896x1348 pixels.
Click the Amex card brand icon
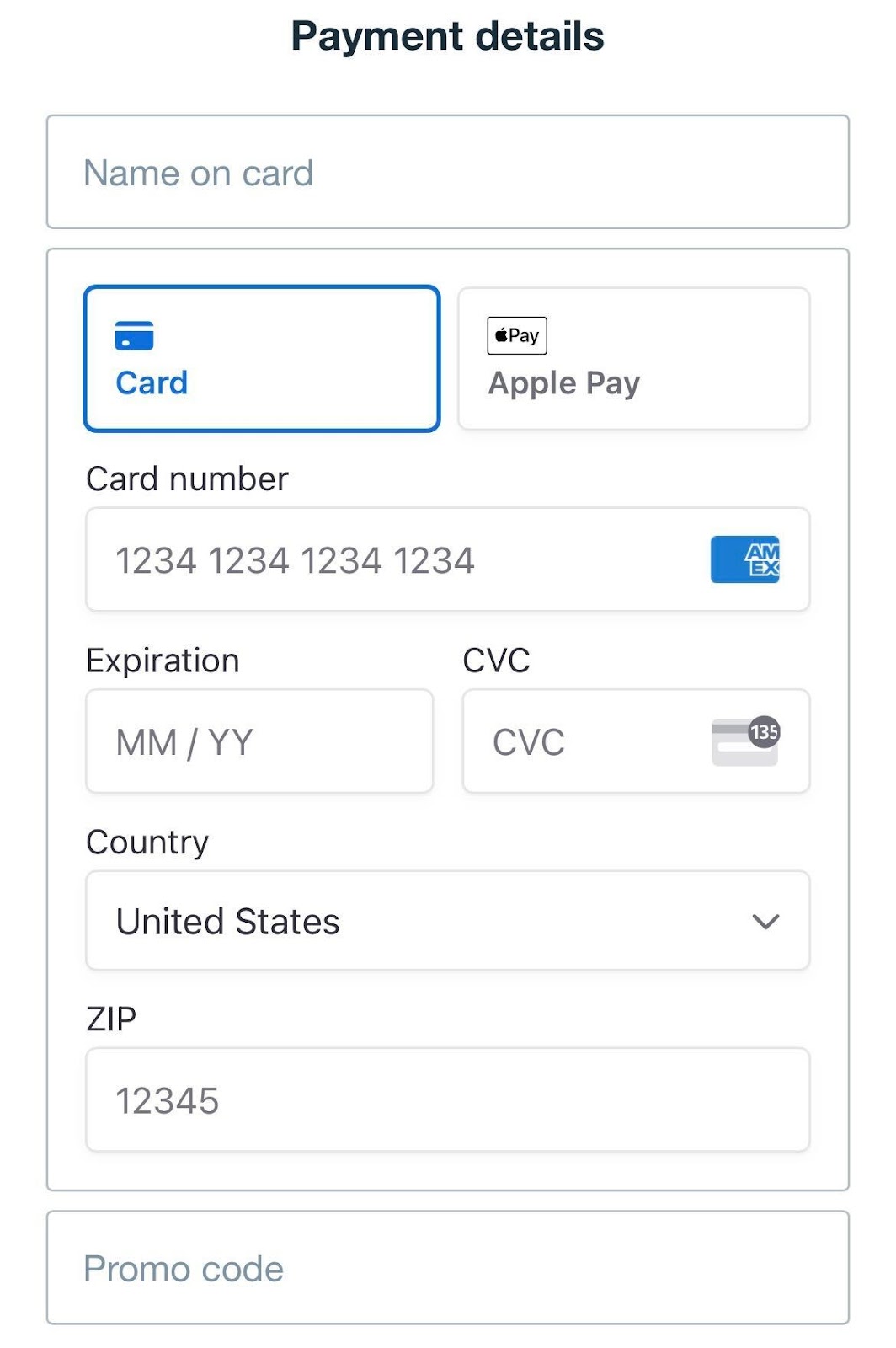744,559
